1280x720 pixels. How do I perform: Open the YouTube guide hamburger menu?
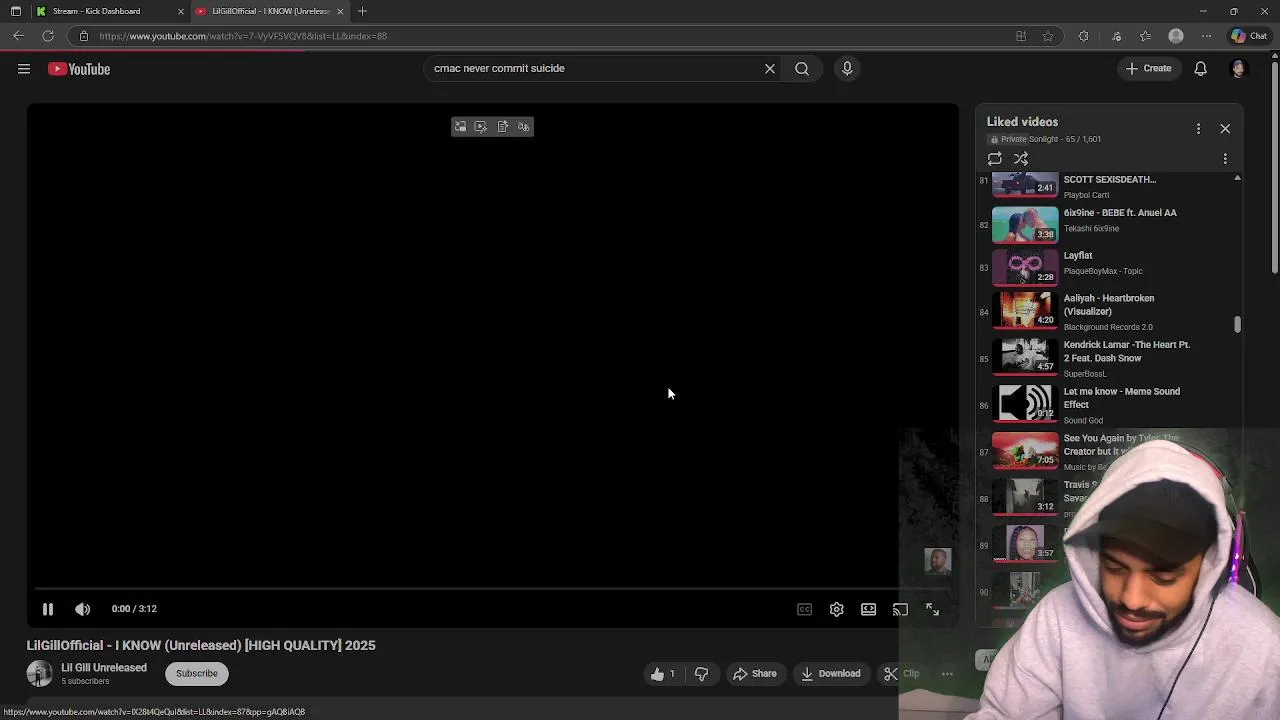tap(24, 69)
